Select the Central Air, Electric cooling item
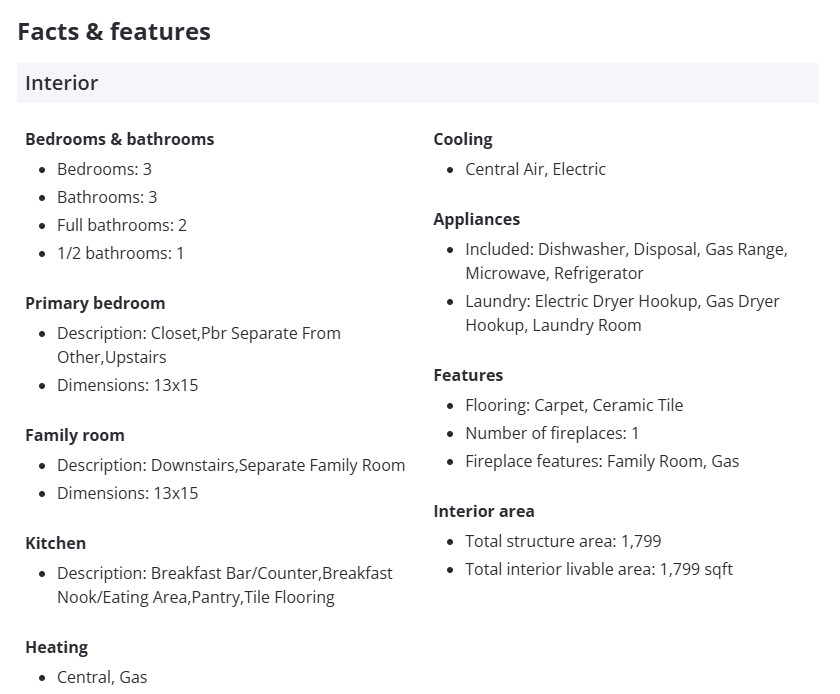Viewport: 840px width, 694px height. (535, 169)
